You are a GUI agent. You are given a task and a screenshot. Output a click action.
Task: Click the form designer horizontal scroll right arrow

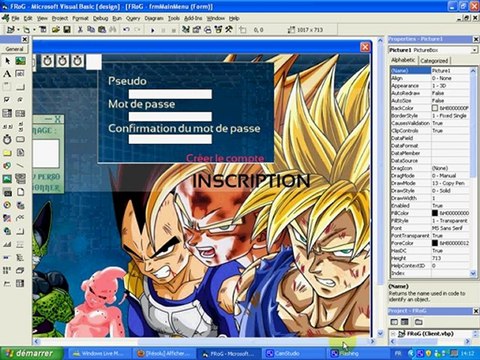pyautogui.click(x=372, y=341)
